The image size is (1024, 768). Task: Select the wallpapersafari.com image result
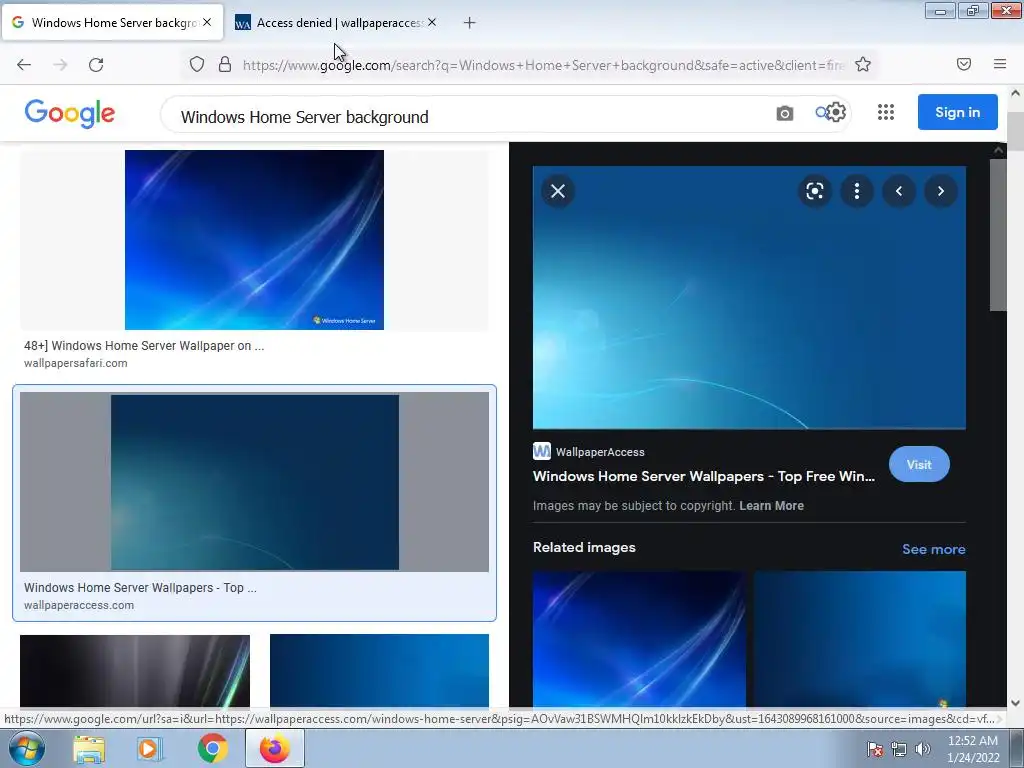[254, 240]
